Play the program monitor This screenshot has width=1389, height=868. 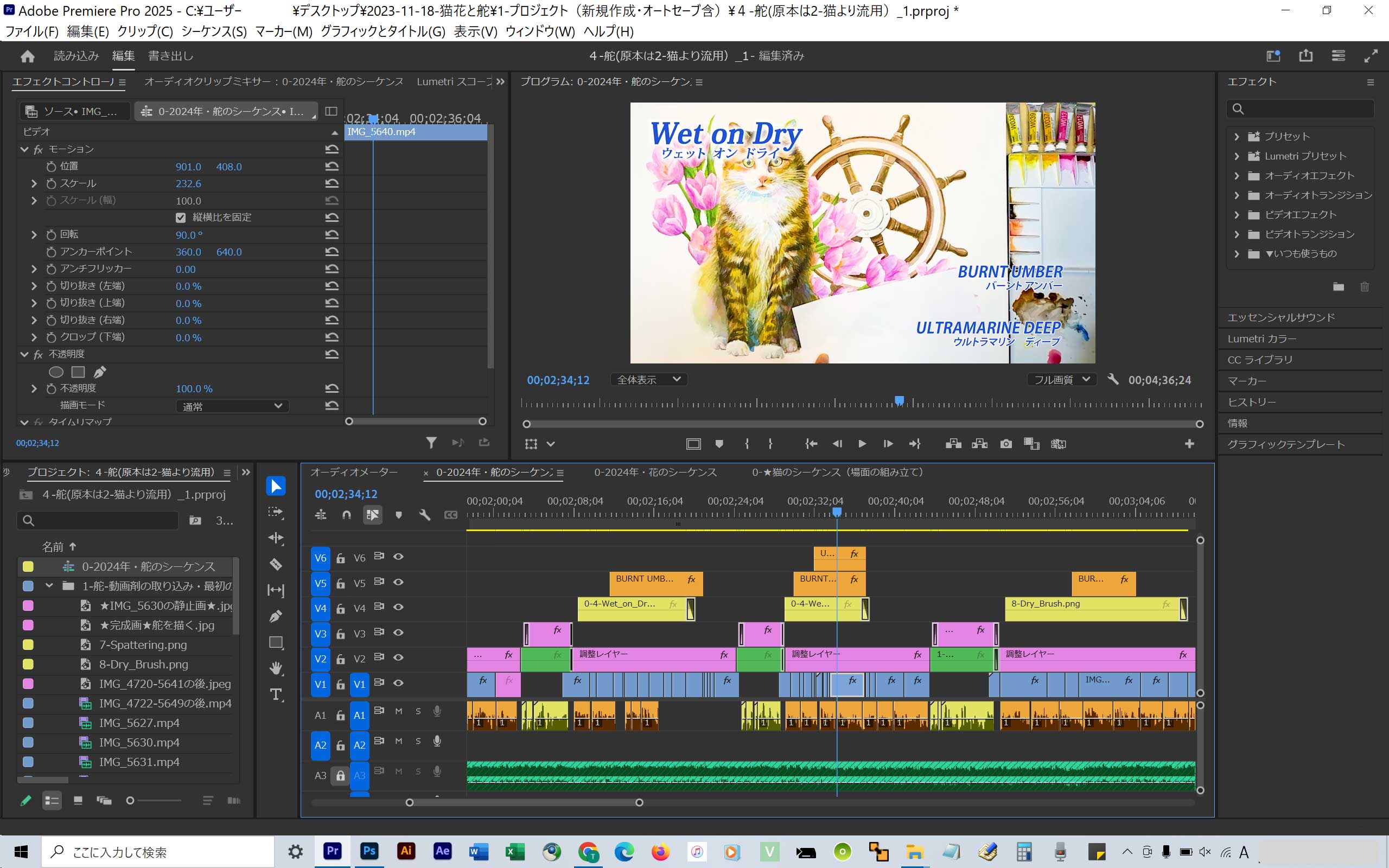coord(862,444)
